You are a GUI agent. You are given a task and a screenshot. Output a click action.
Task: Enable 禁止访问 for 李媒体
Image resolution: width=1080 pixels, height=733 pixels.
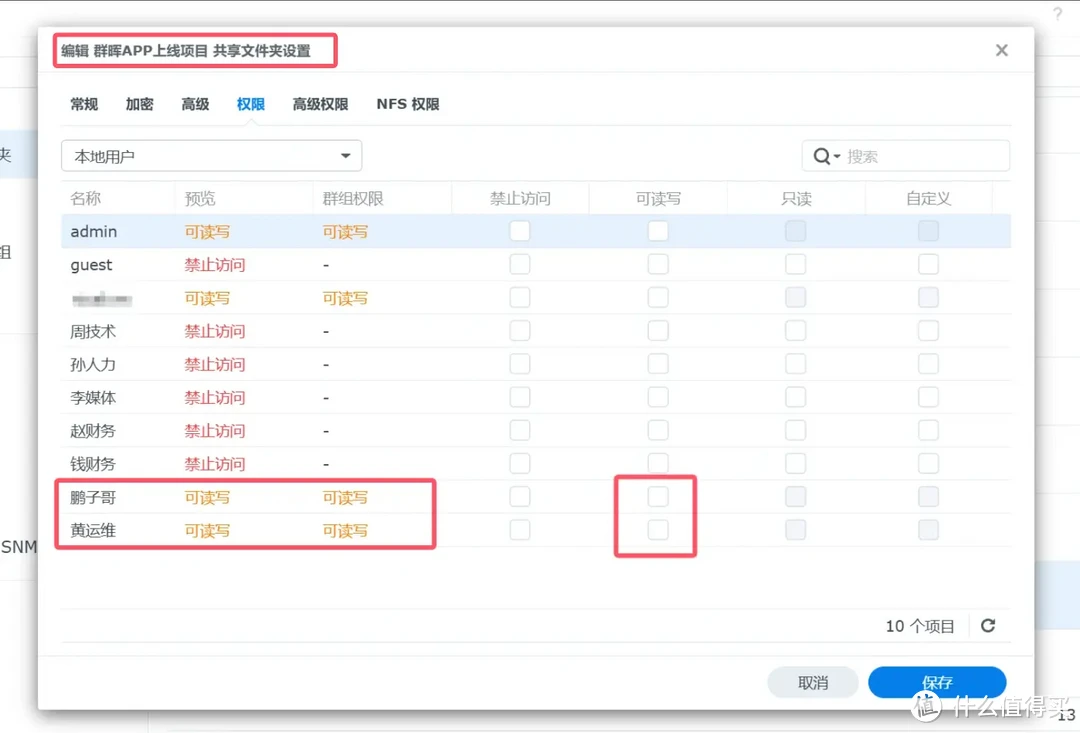pyautogui.click(x=519, y=396)
